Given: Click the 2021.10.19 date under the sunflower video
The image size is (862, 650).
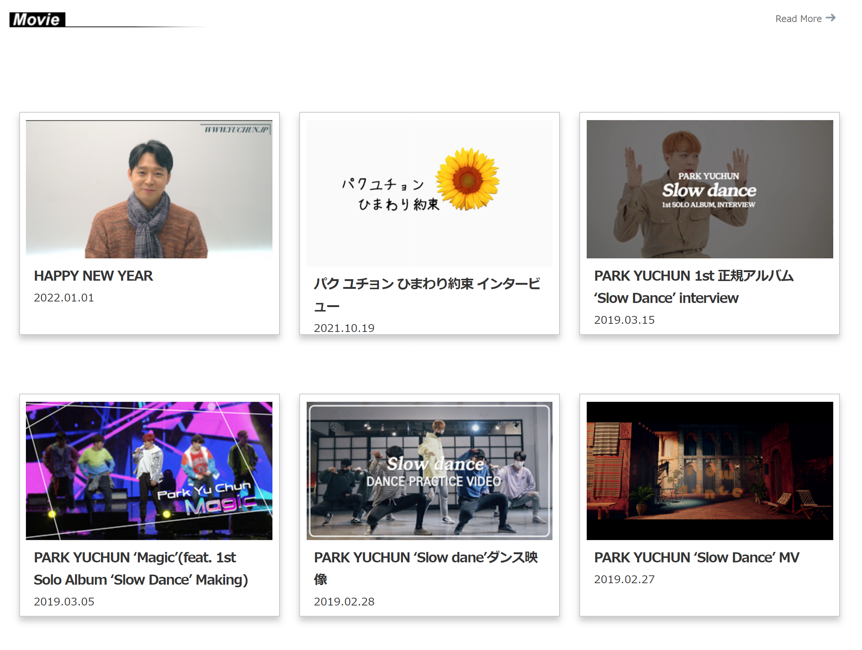Looking at the screenshot, I should coord(344,328).
